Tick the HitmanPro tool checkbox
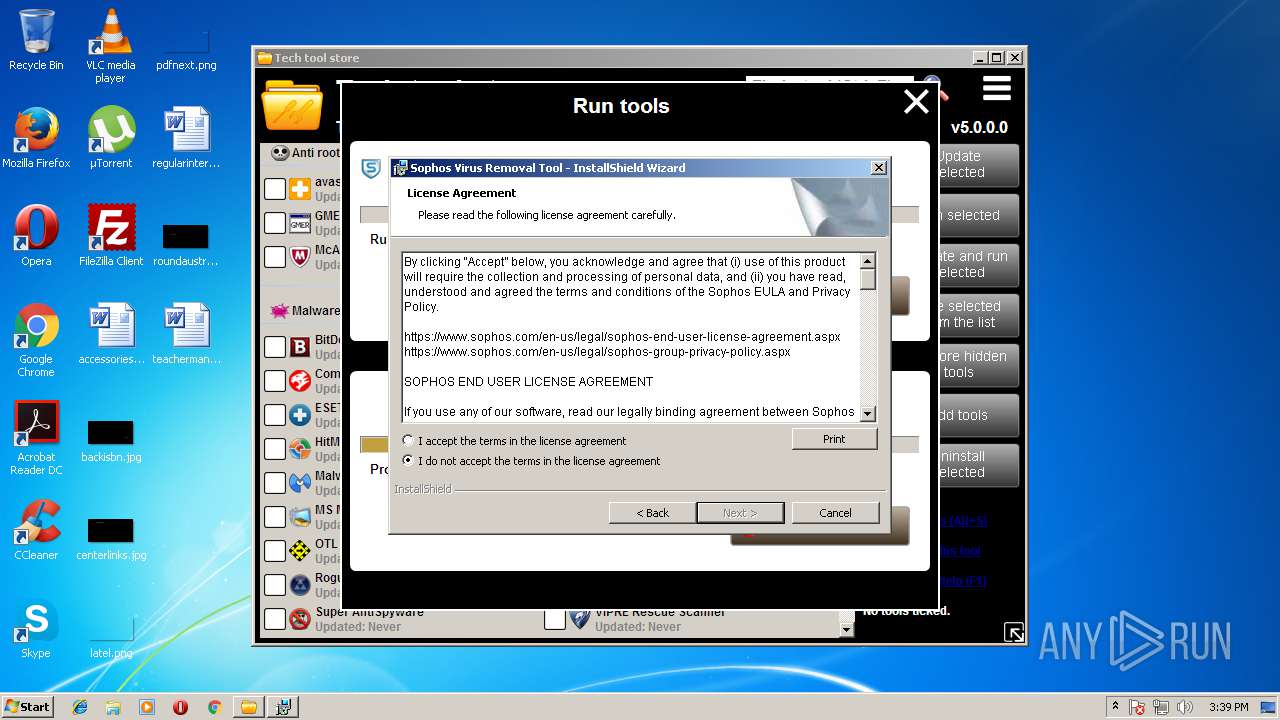The height and width of the screenshot is (720, 1280). (x=275, y=449)
